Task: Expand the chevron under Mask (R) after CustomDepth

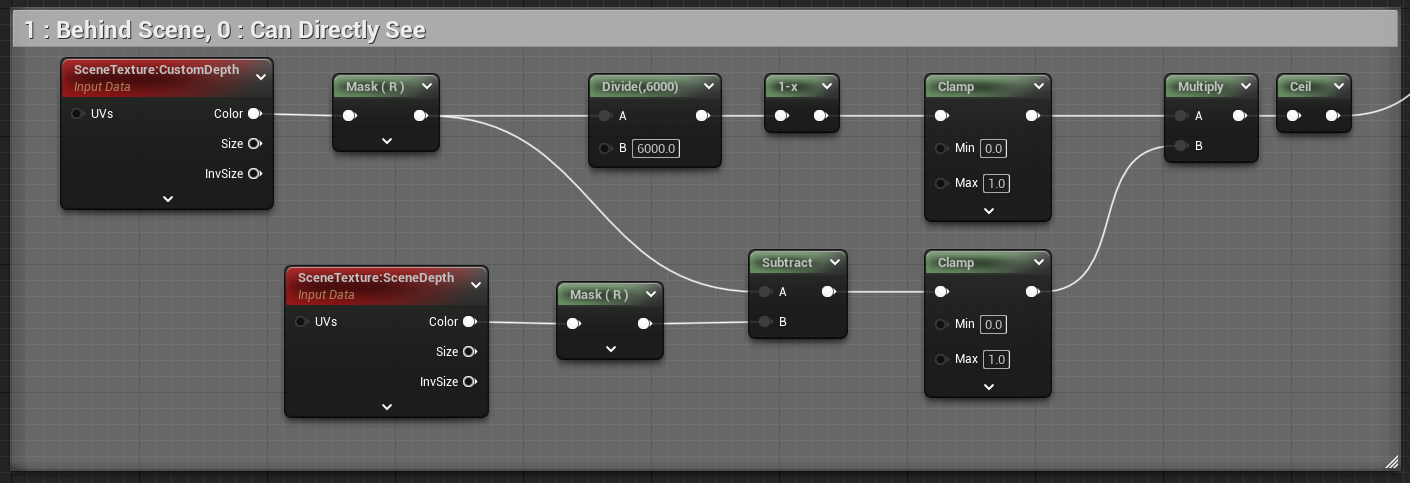Action: pos(387,141)
